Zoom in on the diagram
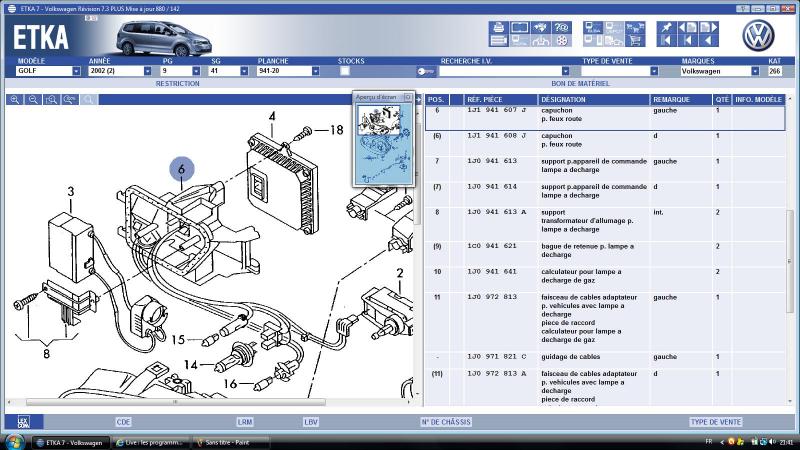 pyautogui.click(x=15, y=99)
